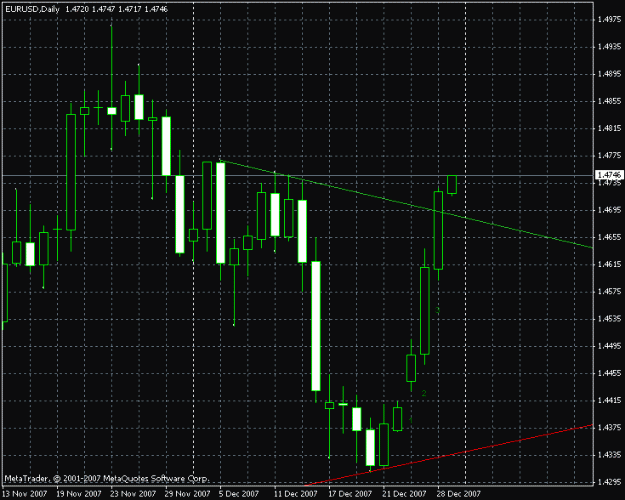This screenshot has height=500, width=625.
Task: Select the chart text label "1"
Action: coord(411,420)
